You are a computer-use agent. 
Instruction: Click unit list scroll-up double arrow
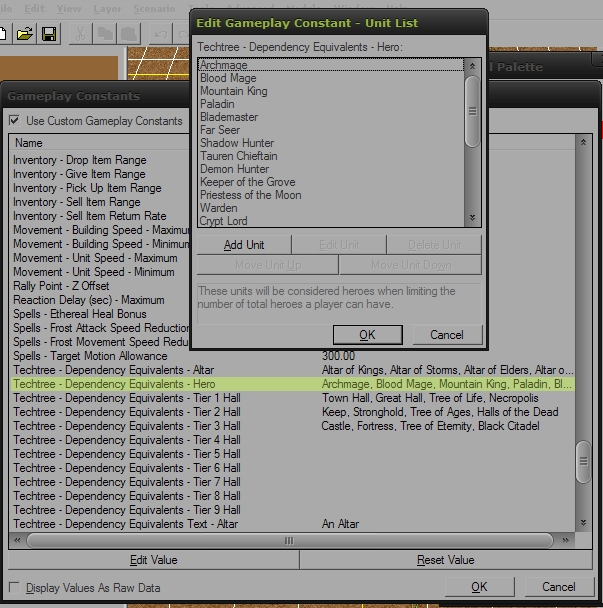472,66
